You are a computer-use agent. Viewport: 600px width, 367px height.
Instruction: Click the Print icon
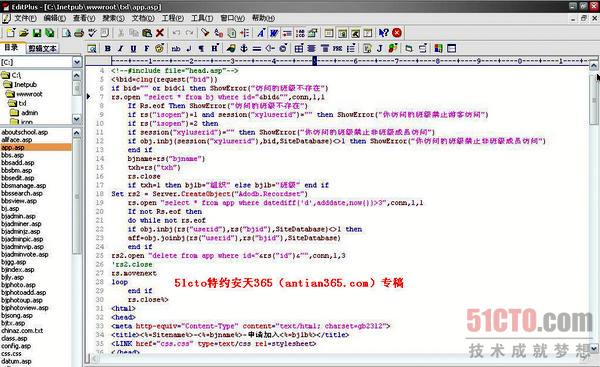click(x=79, y=33)
